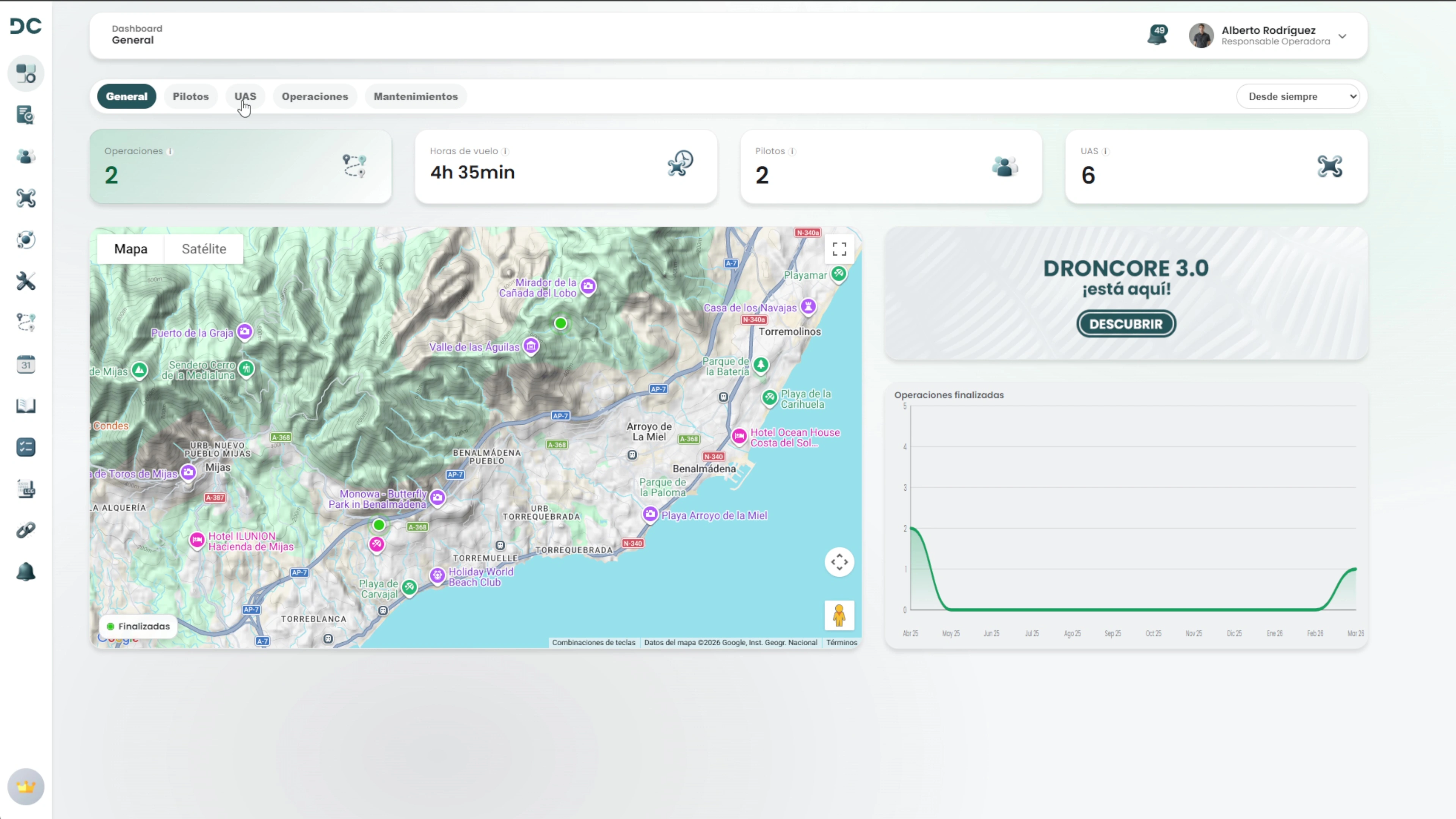Open the Términos map link
Screen dimensions: 1456x819
tap(842, 643)
